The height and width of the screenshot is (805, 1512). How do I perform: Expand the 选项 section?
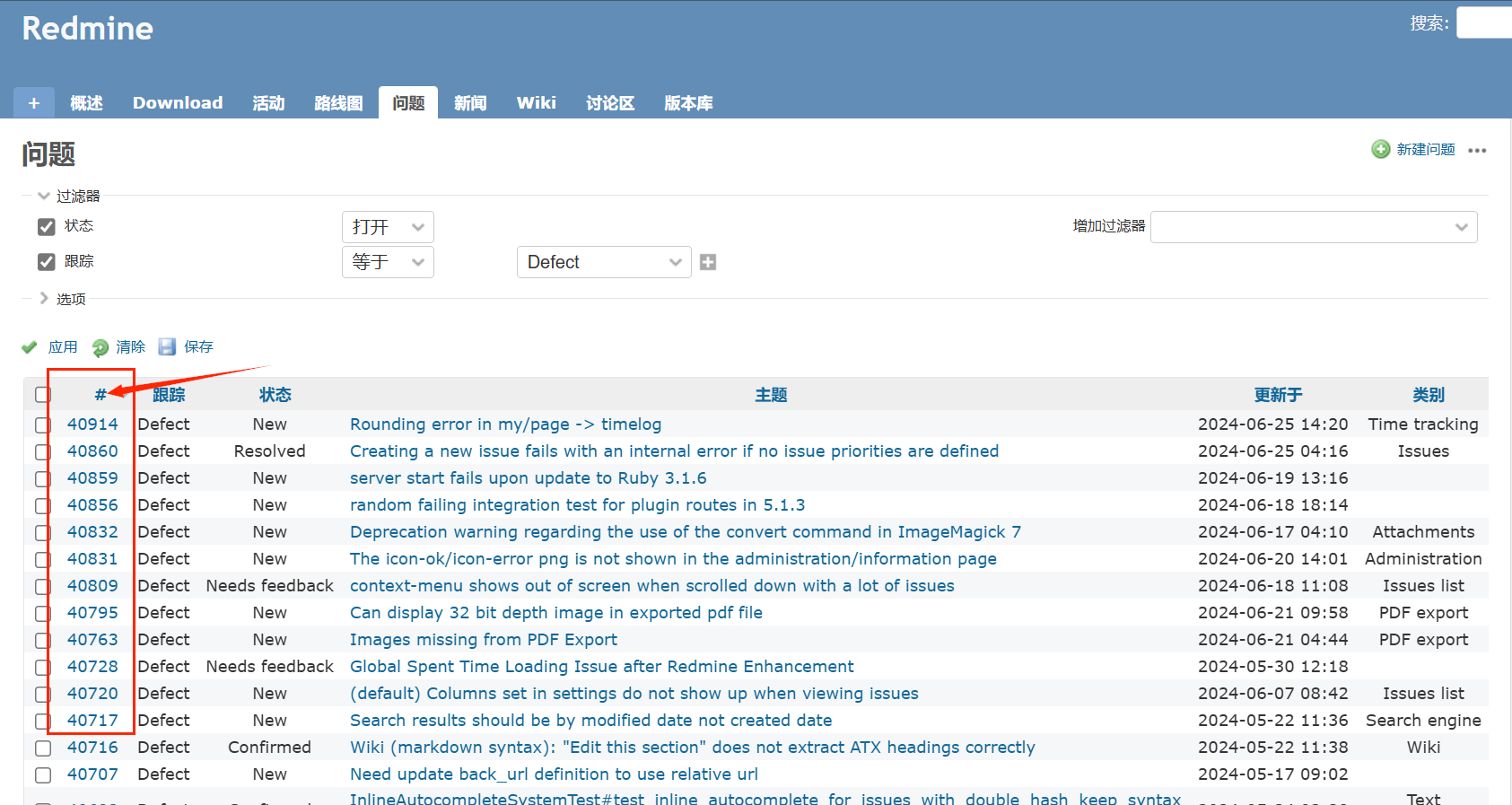pos(62,299)
